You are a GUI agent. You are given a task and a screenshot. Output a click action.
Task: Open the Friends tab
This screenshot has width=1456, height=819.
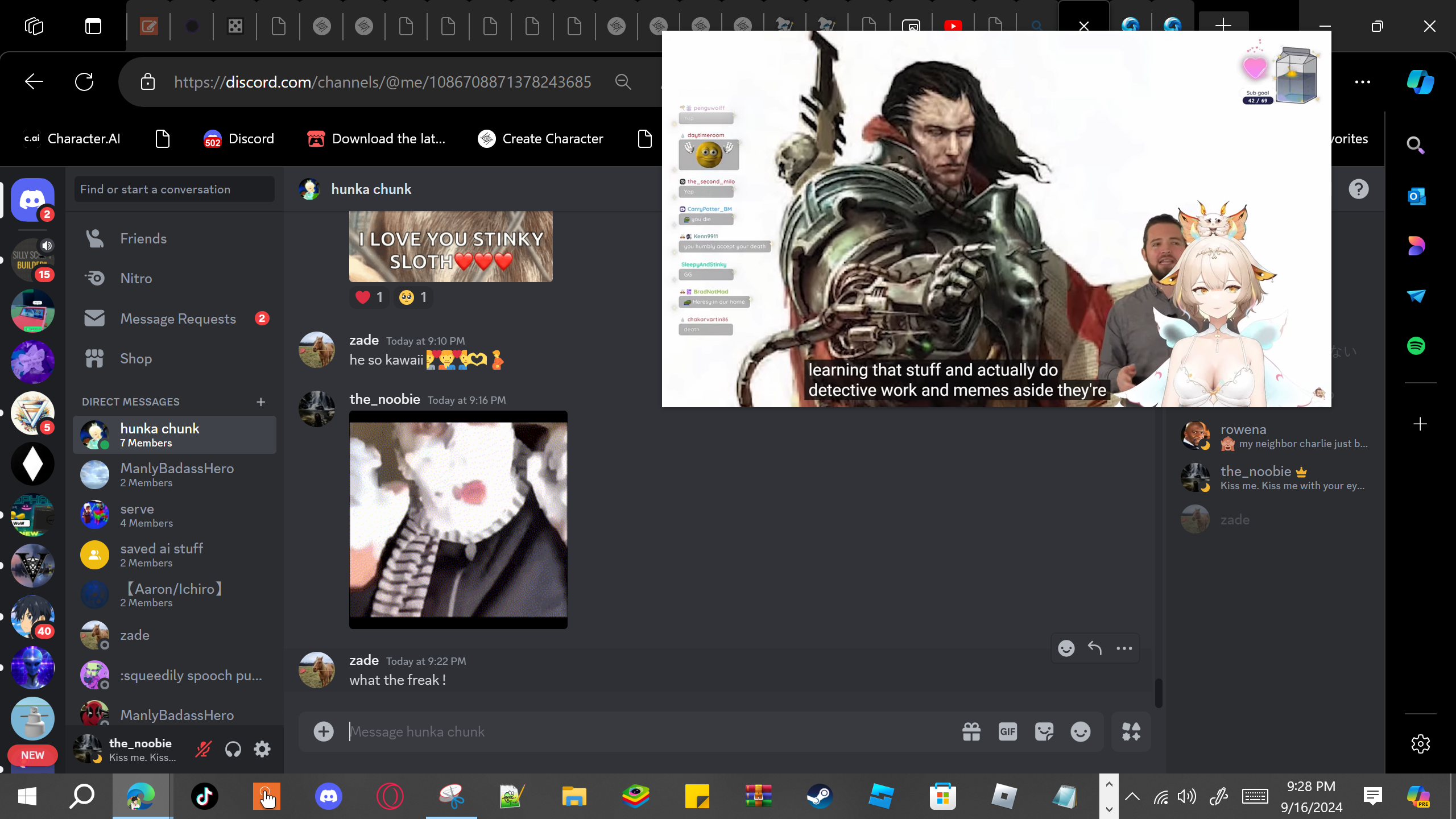[x=175, y=239]
